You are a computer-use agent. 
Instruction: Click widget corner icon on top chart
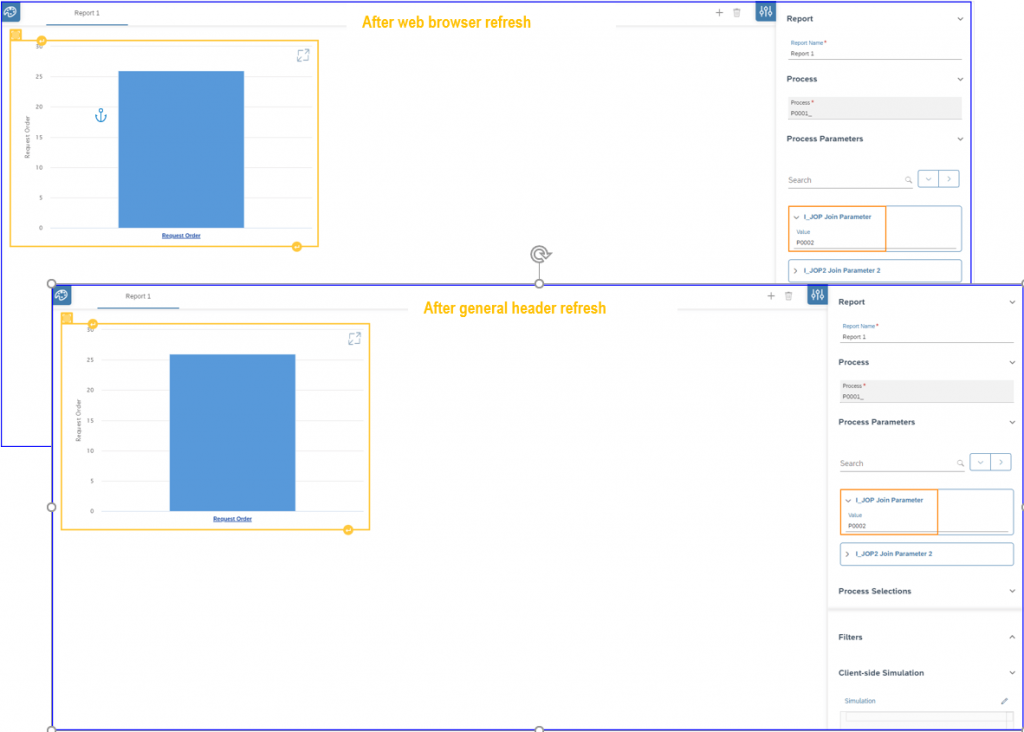(x=16, y=35)
